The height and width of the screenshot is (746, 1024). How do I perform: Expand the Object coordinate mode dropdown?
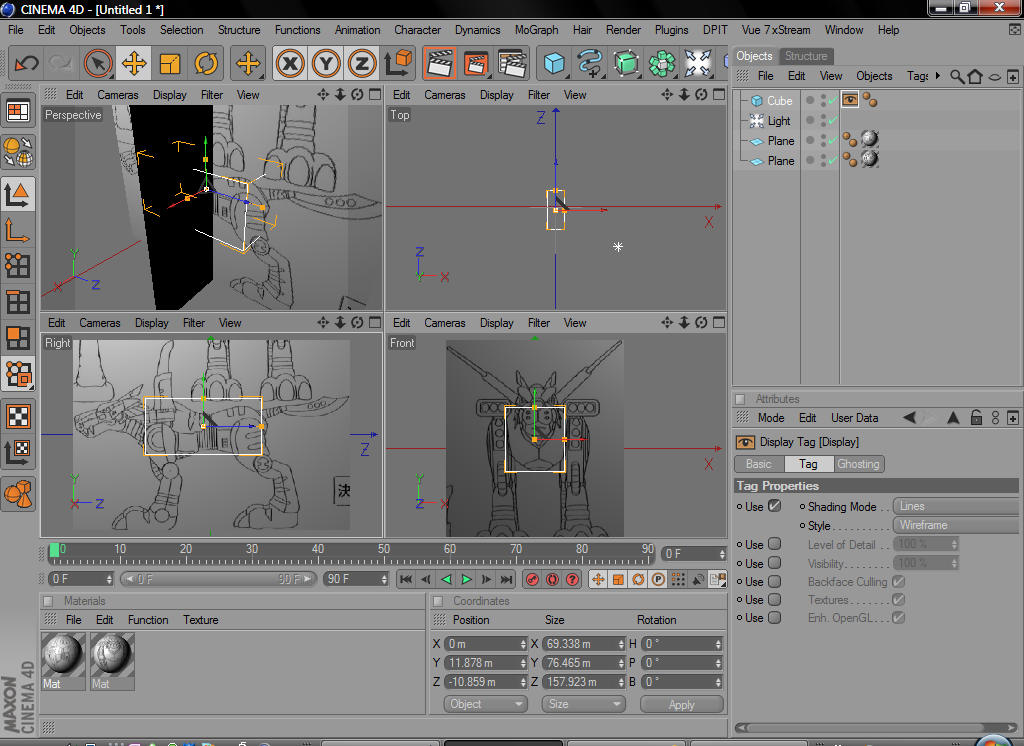point(485,704)
